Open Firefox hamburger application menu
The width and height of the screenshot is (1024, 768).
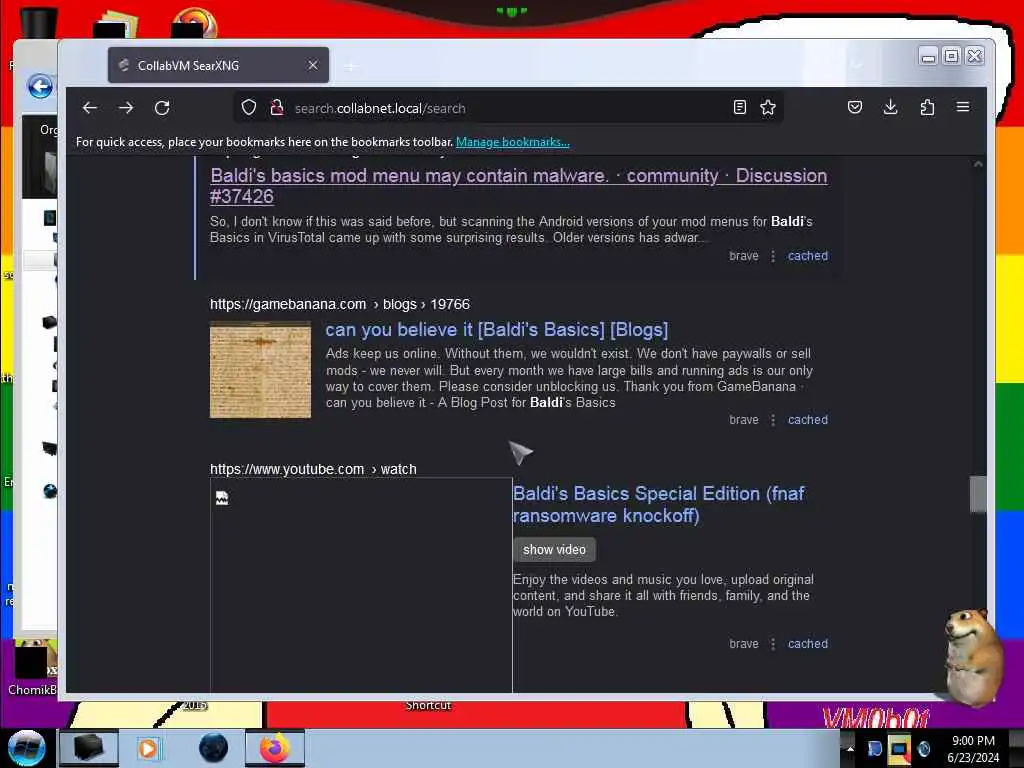coord(963,106)
